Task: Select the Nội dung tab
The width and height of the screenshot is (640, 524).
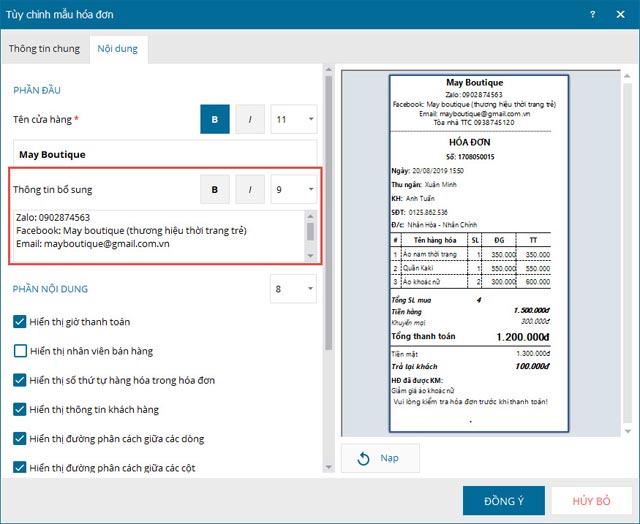Action: tap(117, 49)
